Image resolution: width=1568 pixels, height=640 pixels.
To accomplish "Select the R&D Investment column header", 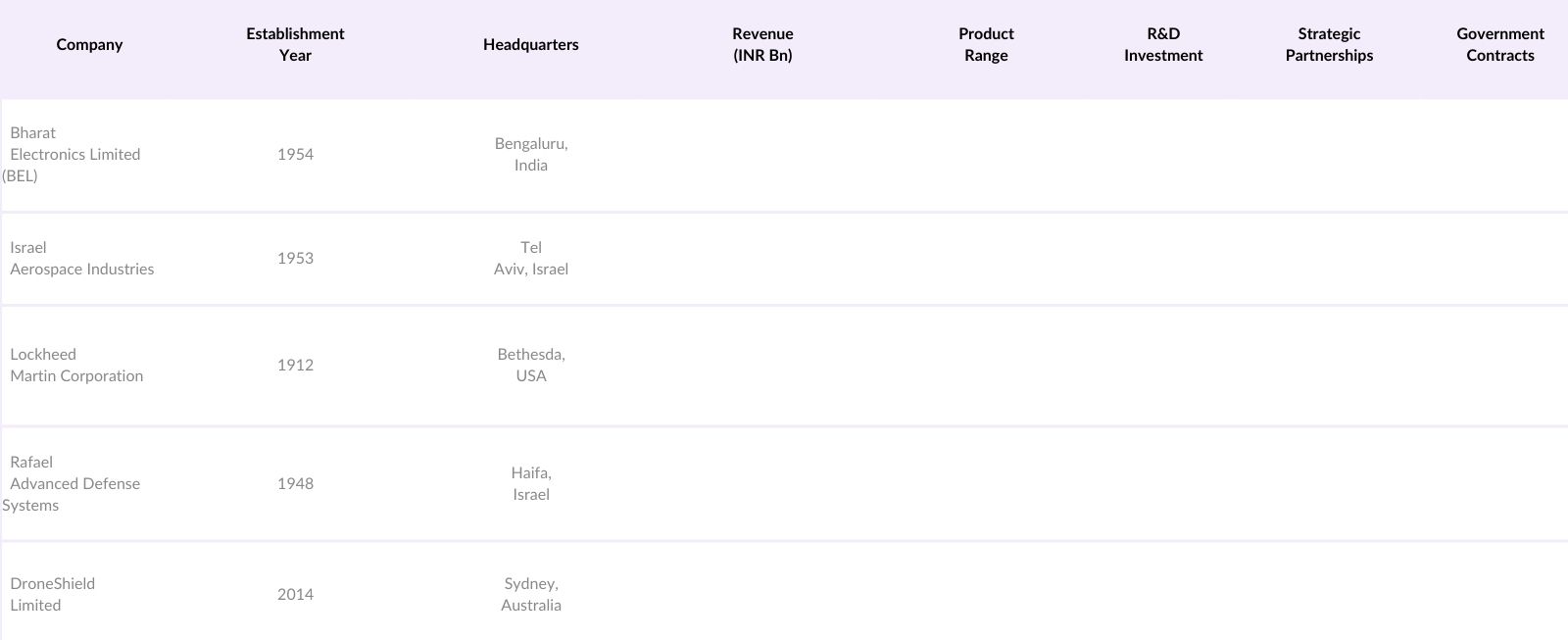I will click(1163, 44).
